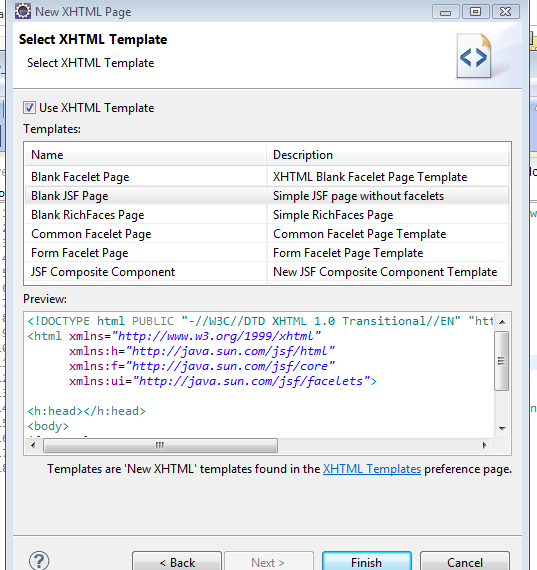Screen dimensions: 537x570
Task: Click the Simple JSF page without facelets description
Action: 358,196
